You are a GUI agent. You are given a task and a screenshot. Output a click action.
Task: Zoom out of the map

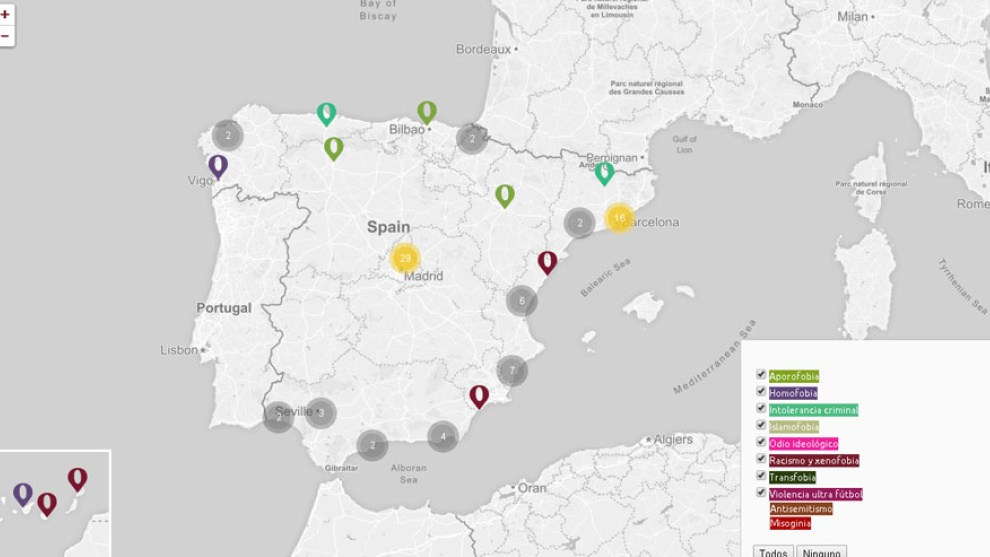coord(6,37)
